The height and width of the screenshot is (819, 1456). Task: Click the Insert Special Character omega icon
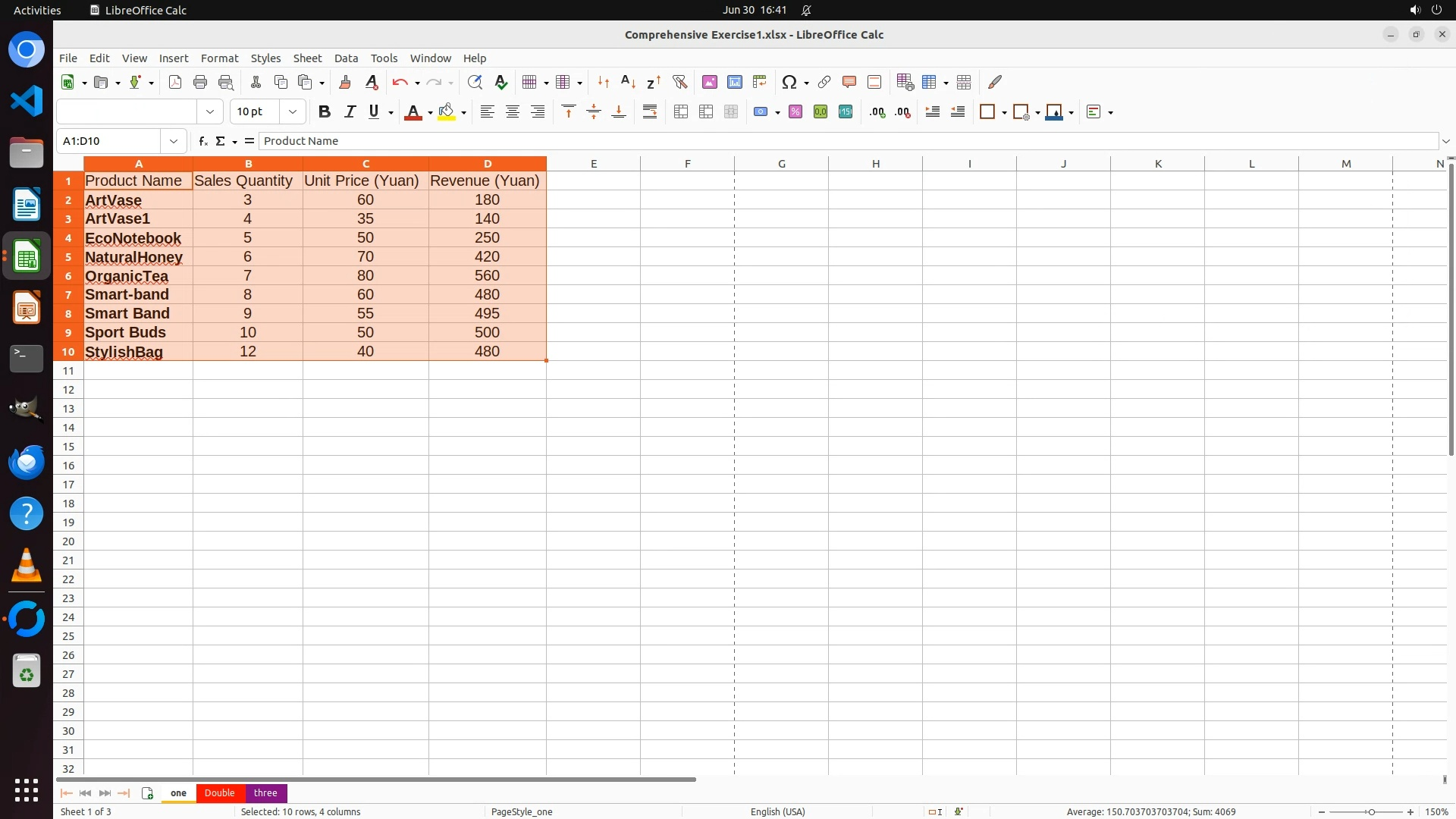coord(789,82)
